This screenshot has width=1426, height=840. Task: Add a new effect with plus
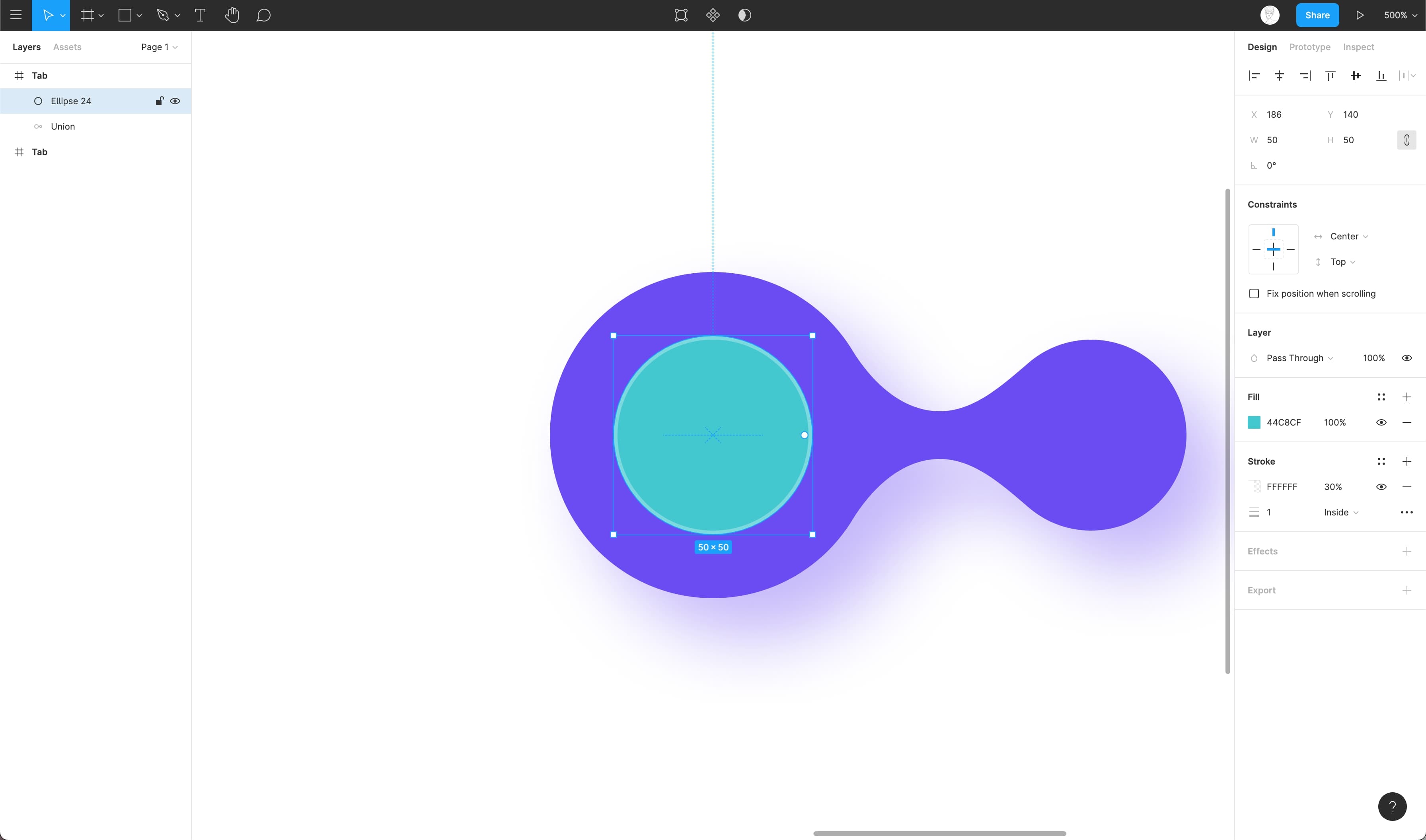pyautogui.click(x=1406, y=551)
